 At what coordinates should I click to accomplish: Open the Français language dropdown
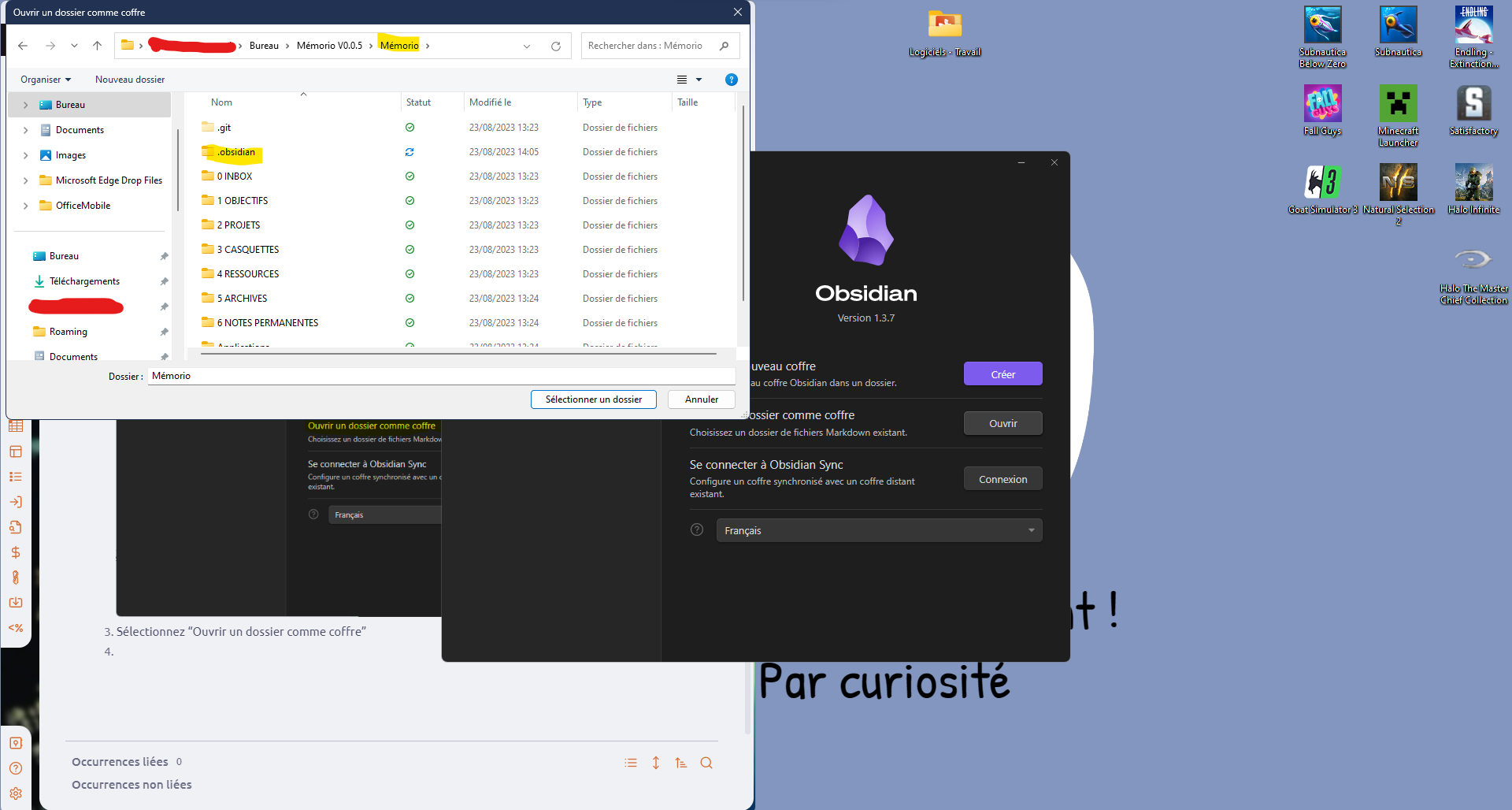tap(879, 530)
